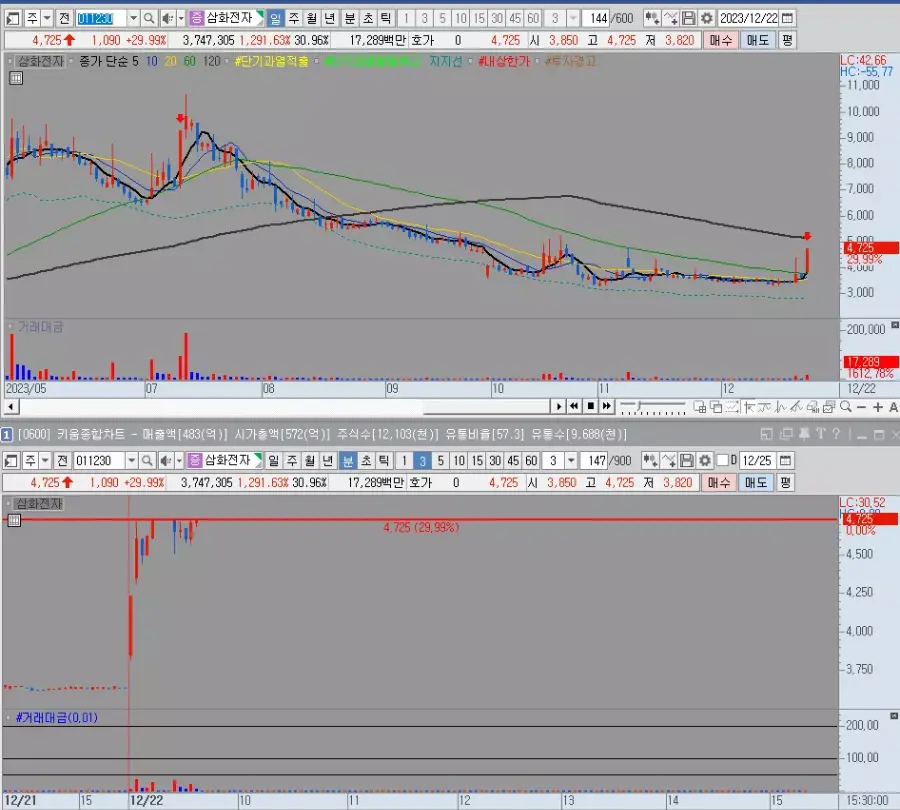
Task: Open upper chart settings gear
Action: tap(707, 18)
